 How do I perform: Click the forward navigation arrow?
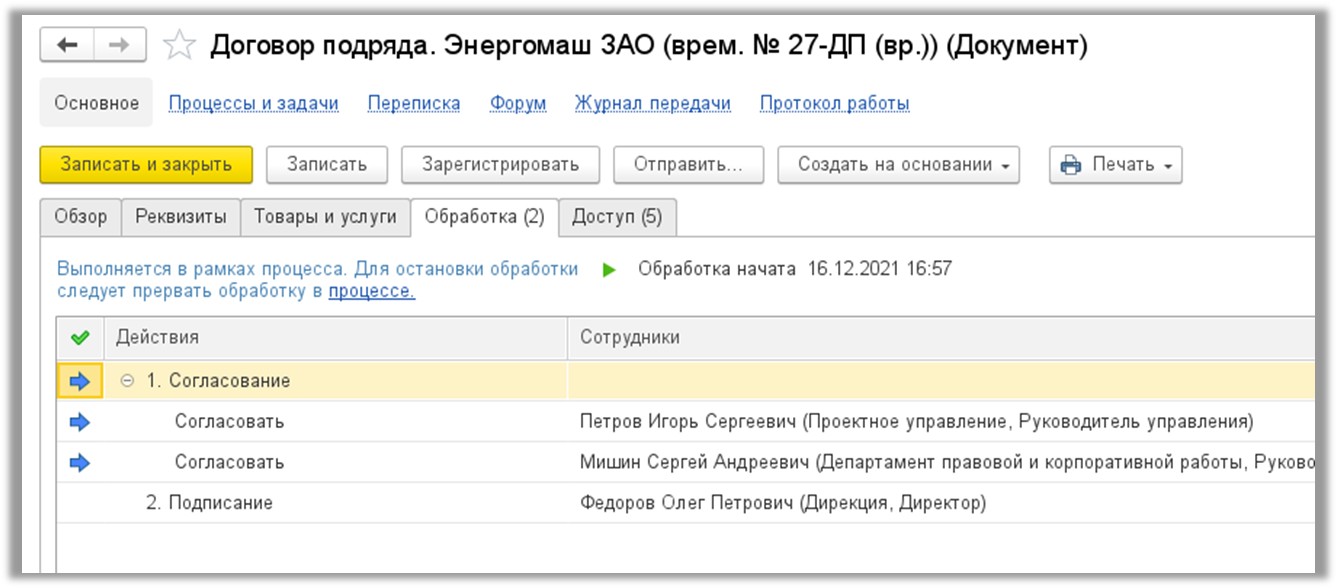tap(119, 45)
